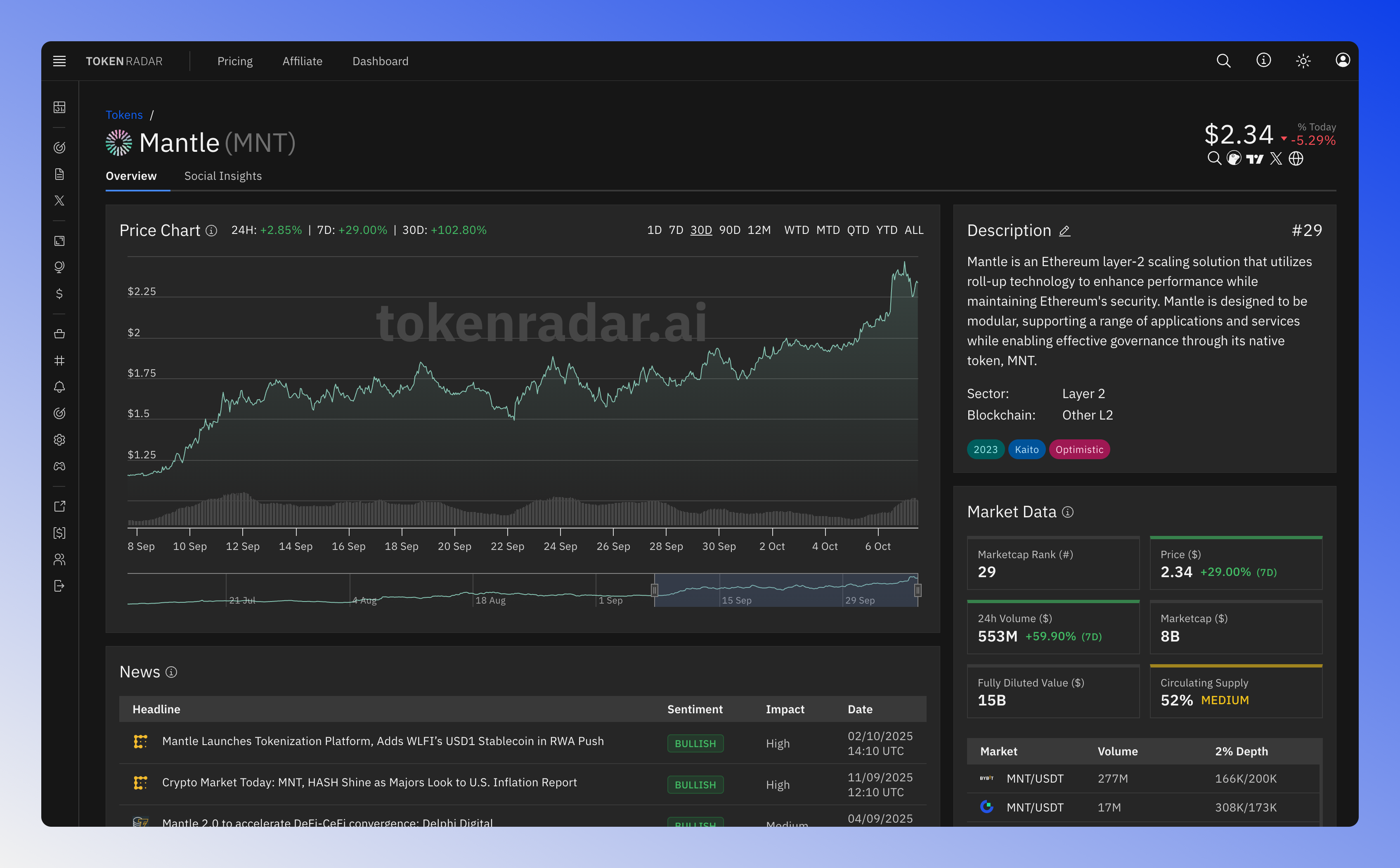Open the token screener search icon
The image size is (1400, 868).
coord(1215,159)
